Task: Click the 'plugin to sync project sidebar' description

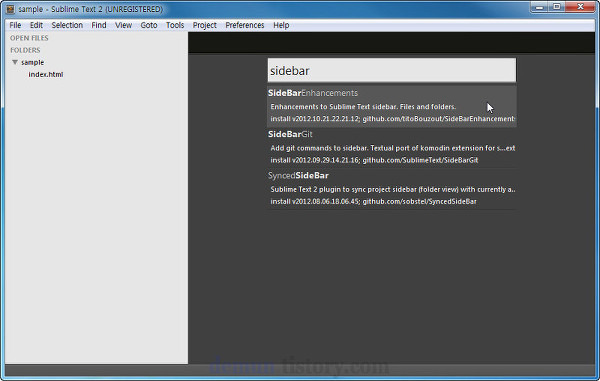Action: (393, 189)
